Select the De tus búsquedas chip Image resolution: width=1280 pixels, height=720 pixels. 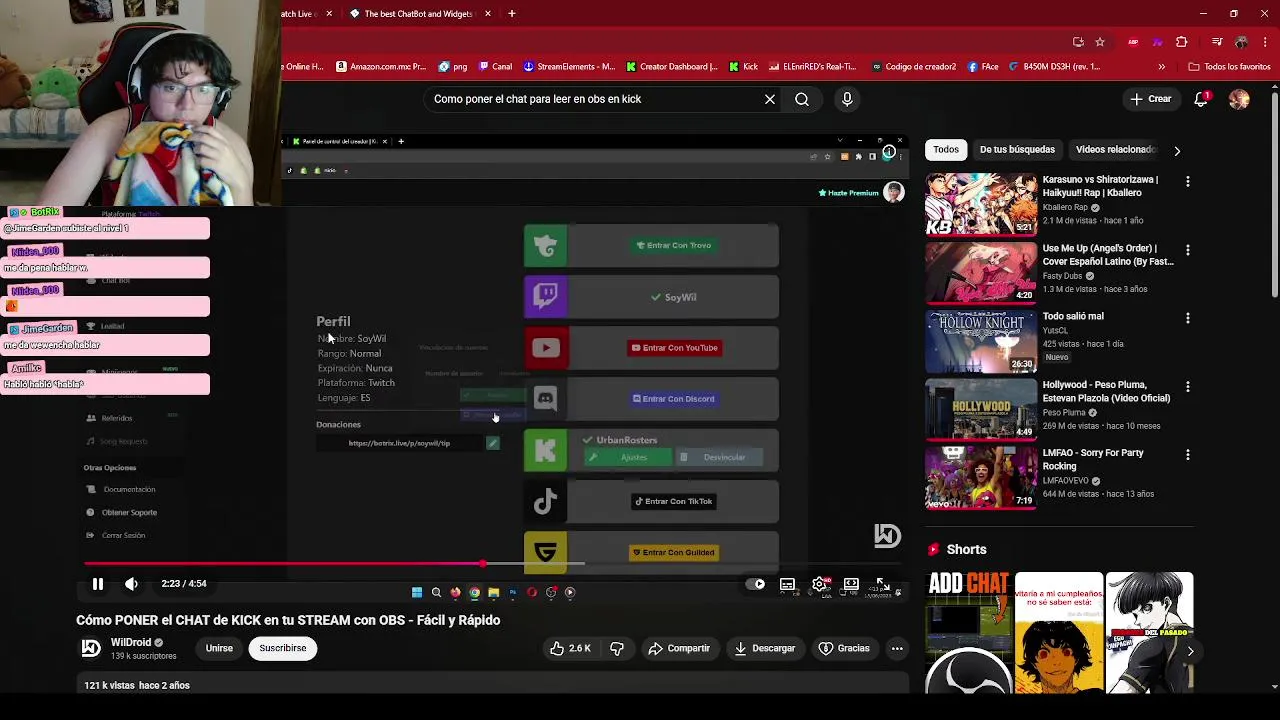click(x=1017, y=149)
